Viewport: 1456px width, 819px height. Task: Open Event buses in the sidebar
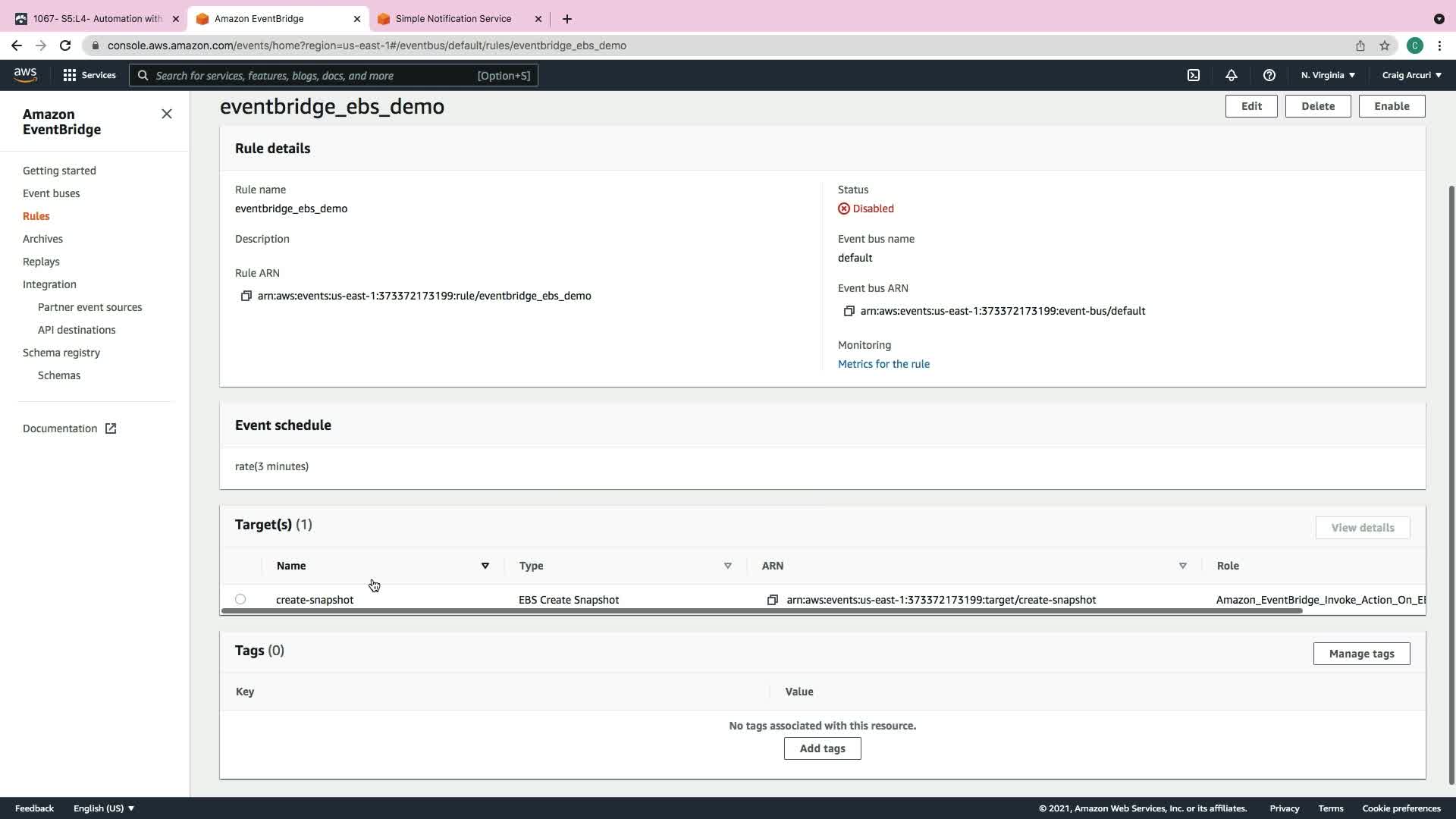pos(51,193)
